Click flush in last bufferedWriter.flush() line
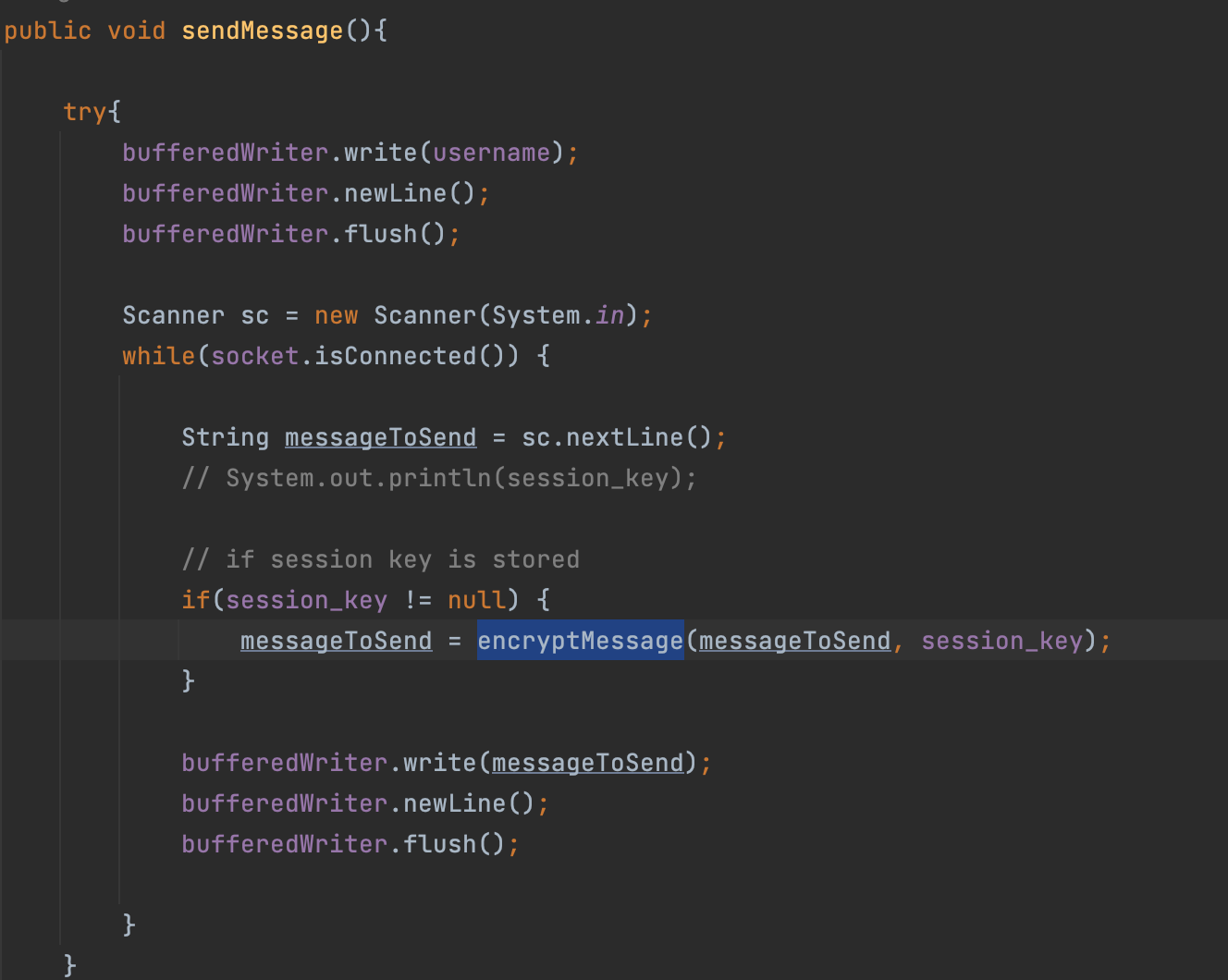This screenshot has height=980, width=1228. pos(440,844)
